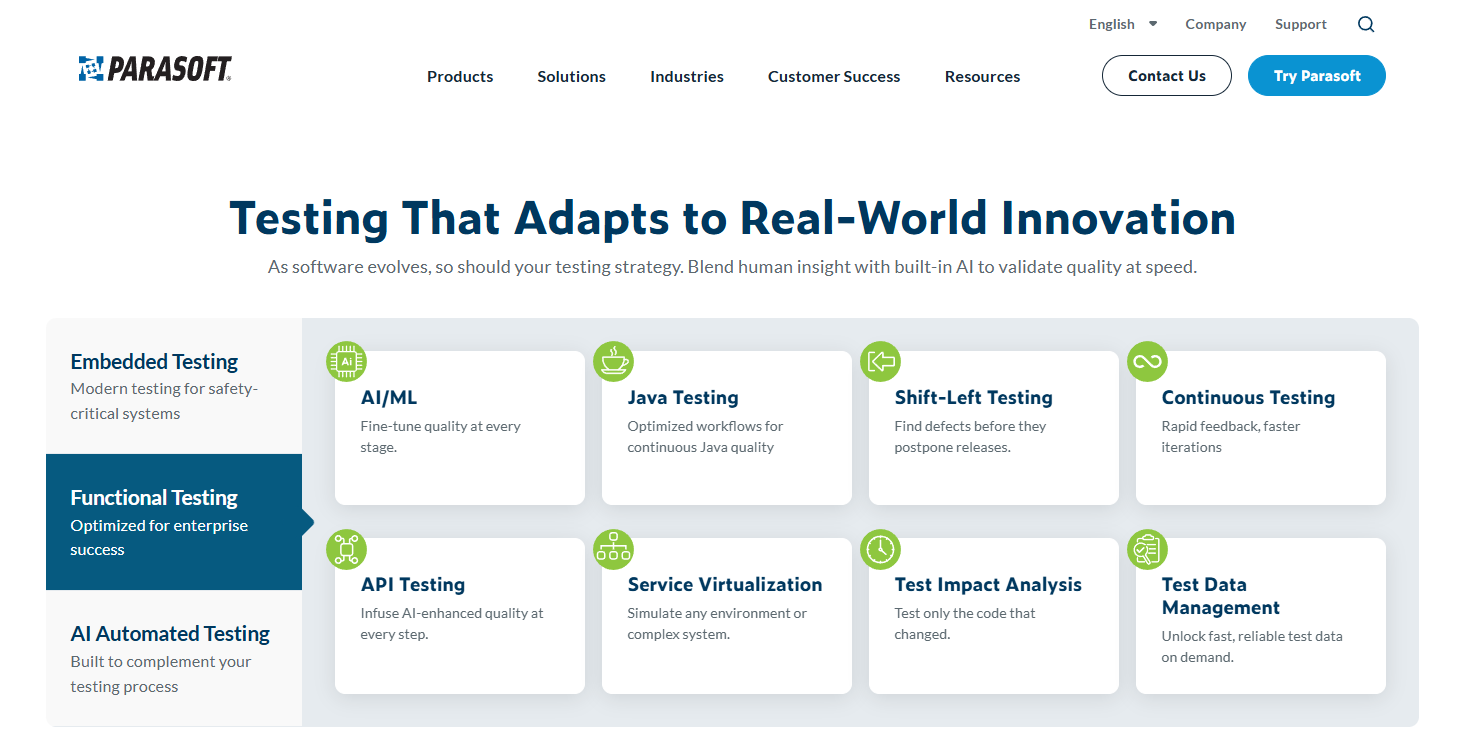The image size is (1458, 747).
Task: Expand the English language dropdown
Action: pos(1123,24)
